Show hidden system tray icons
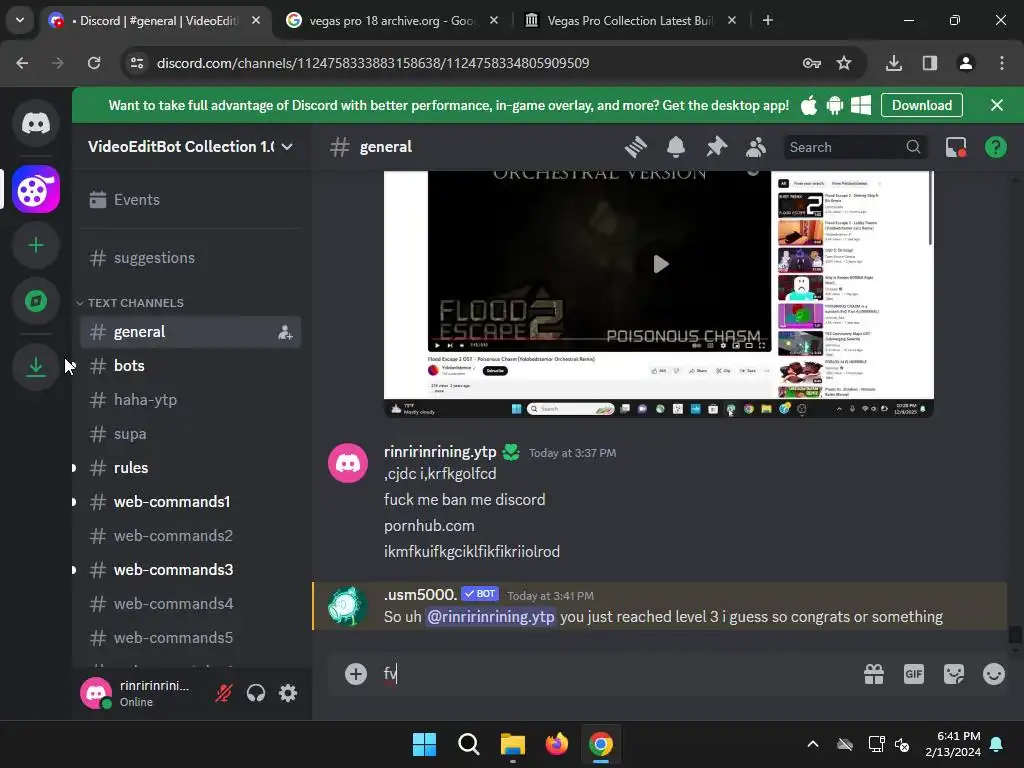Viewport: 1024px width, 768px height. pos(813,744)
